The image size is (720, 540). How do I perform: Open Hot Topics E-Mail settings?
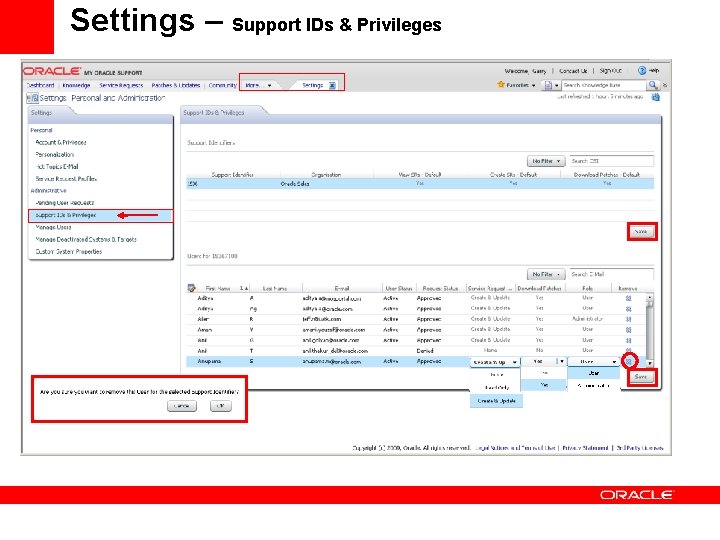tap(57, 166)
